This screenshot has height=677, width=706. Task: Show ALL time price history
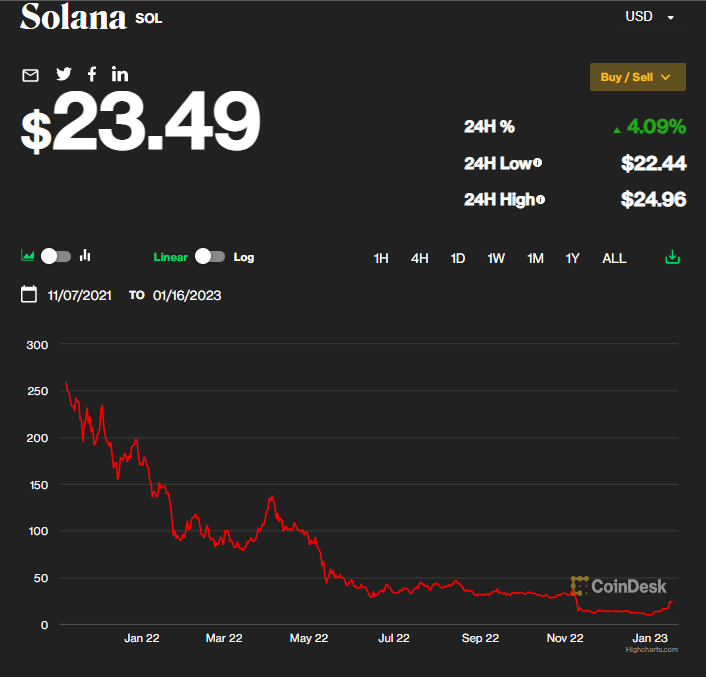pyautogui.click(x=614, y=258)
